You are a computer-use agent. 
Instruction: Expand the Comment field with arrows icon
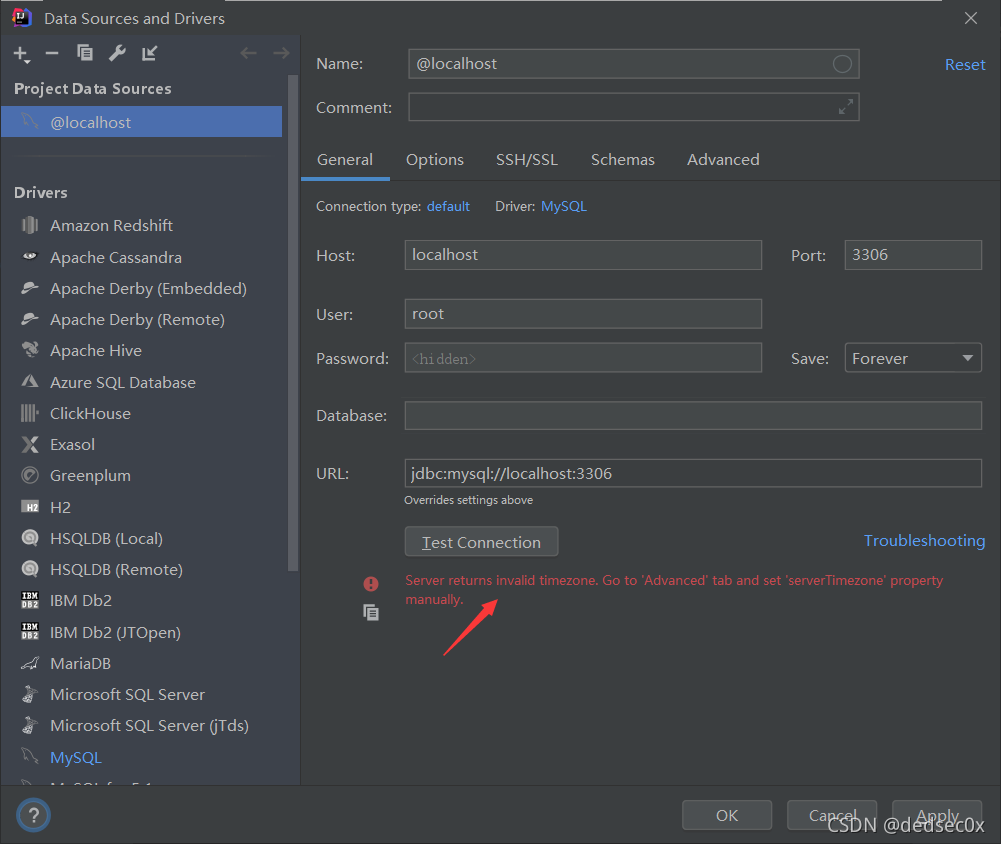(846, 107)
